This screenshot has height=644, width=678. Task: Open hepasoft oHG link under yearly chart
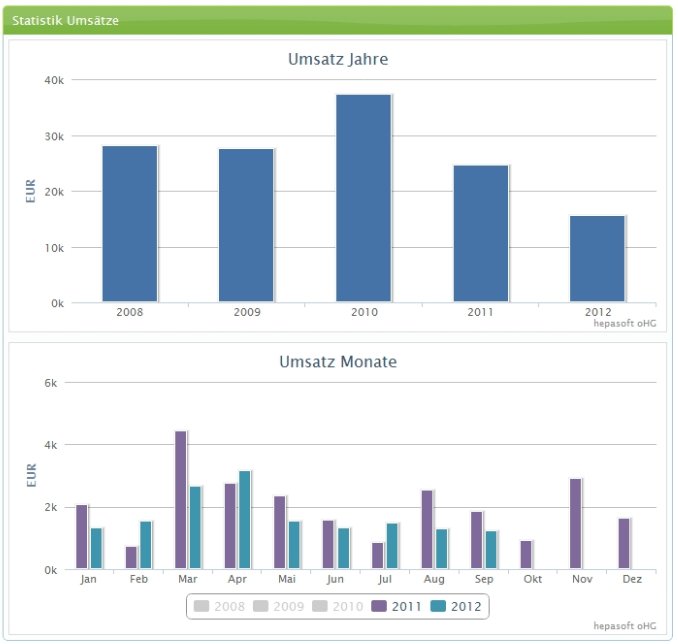pos(625,323)
